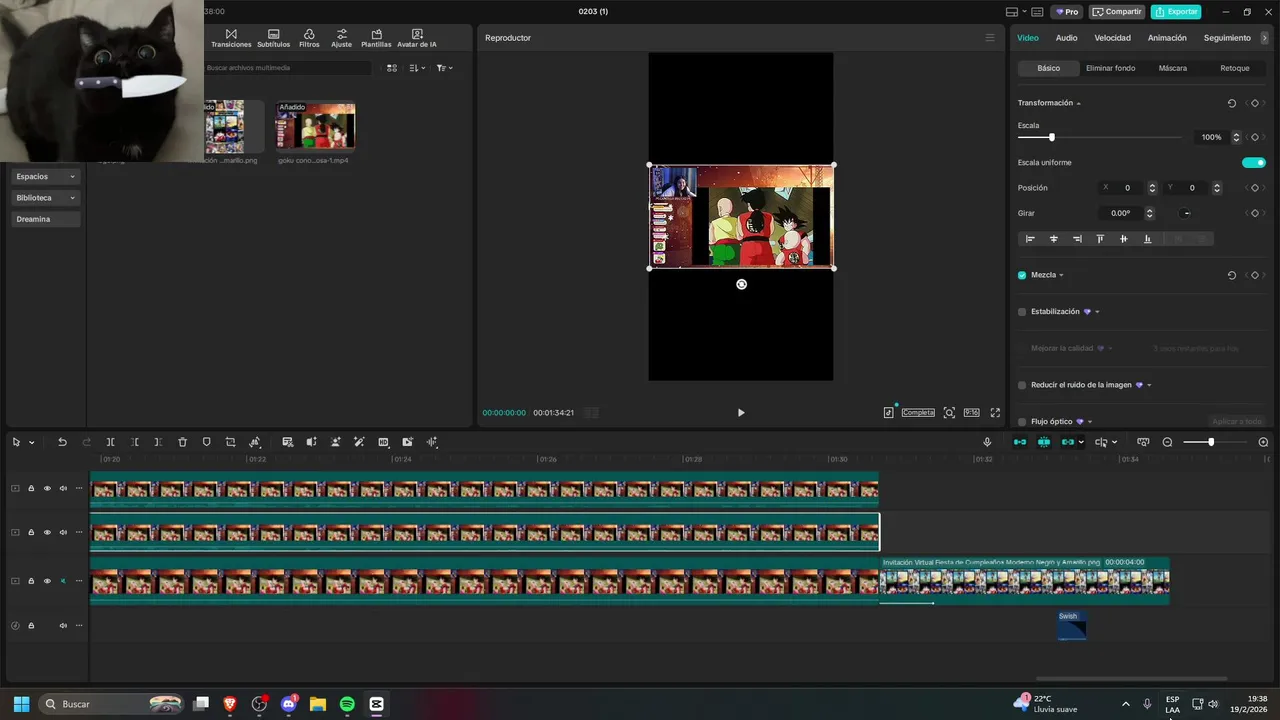Add a marker with the shield icon
This screenshot has width=1280, height=720.
click(x=206, y=442)
